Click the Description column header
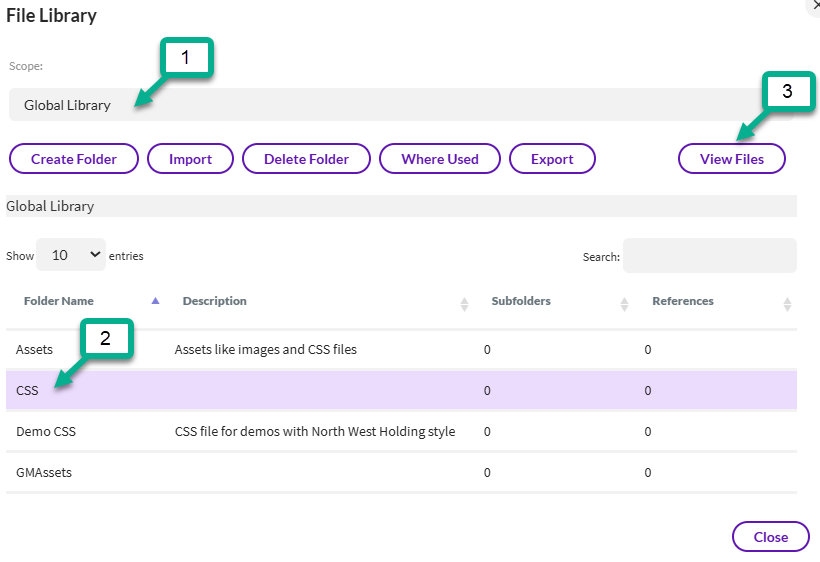Screen dimensions: 820x562 215,301
